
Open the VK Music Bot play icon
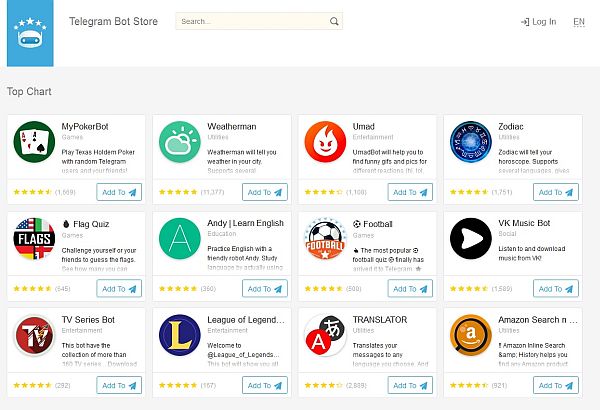click(471, 239)
